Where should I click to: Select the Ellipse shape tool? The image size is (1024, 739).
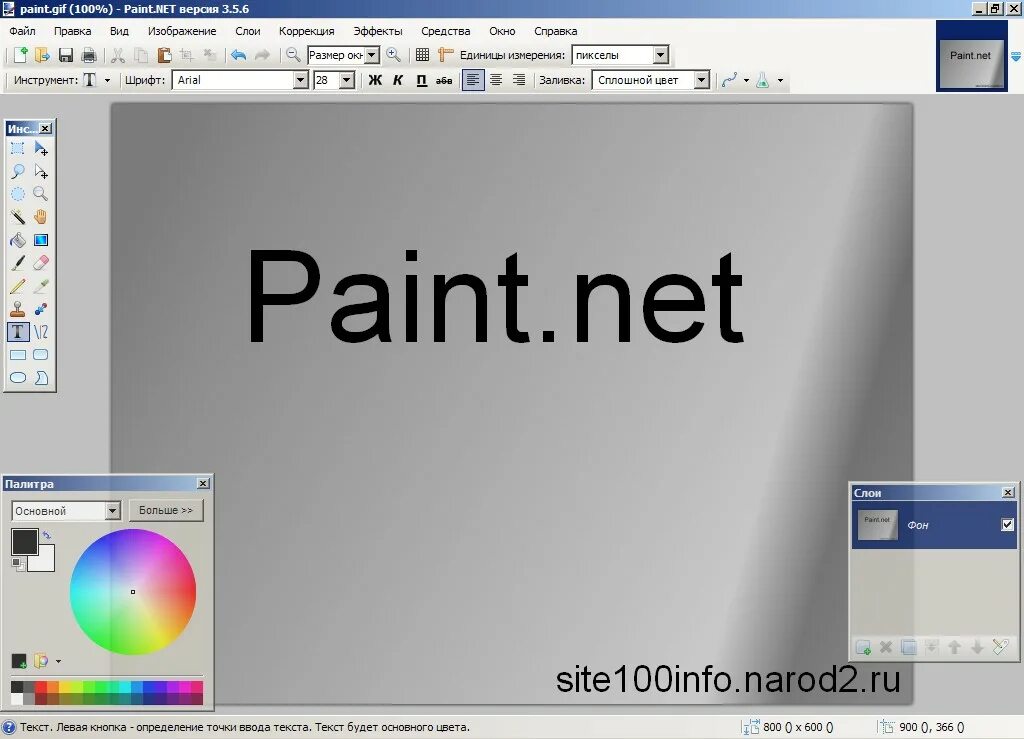click(x=18, y=377)
